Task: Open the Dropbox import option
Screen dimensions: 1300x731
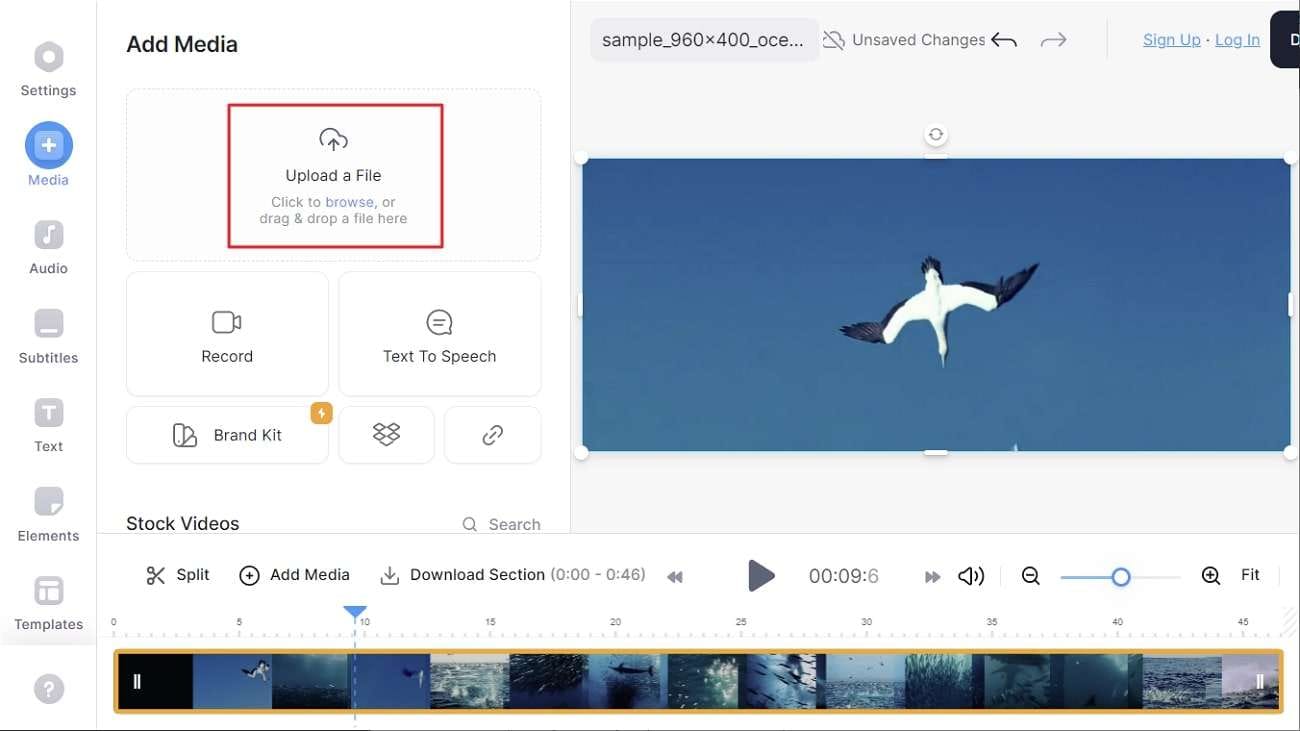Action: pos(386,434)
